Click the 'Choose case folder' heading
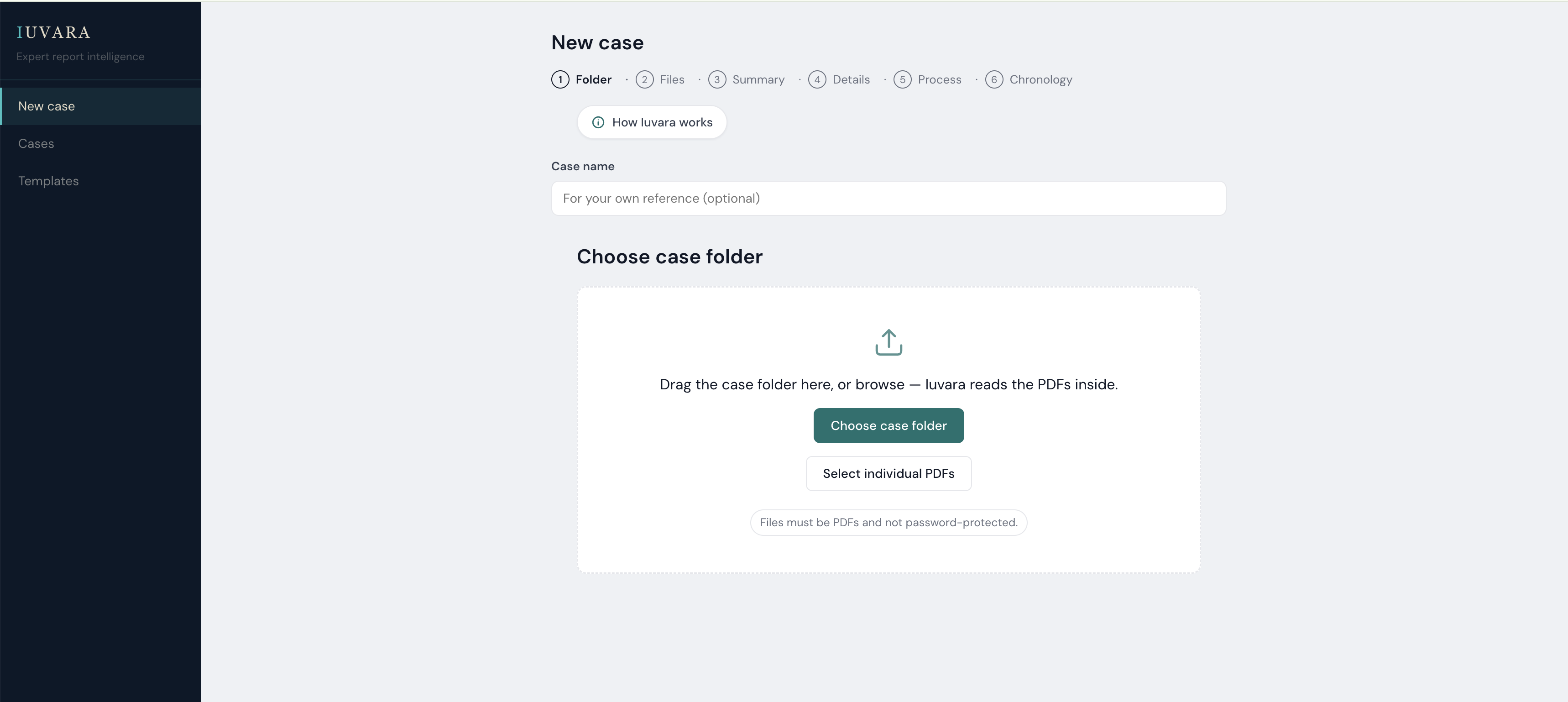Viewport: 1568px width, 702px height. (x=669, y=257)
